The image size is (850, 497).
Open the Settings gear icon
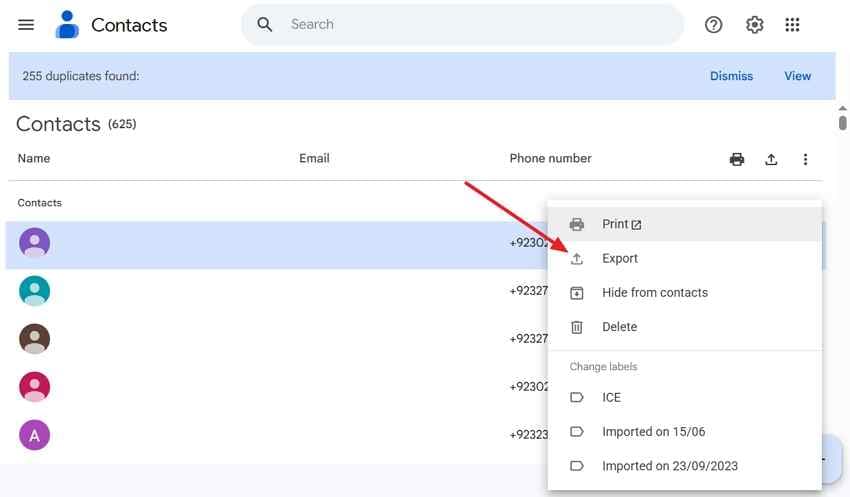tap(755, 25)
